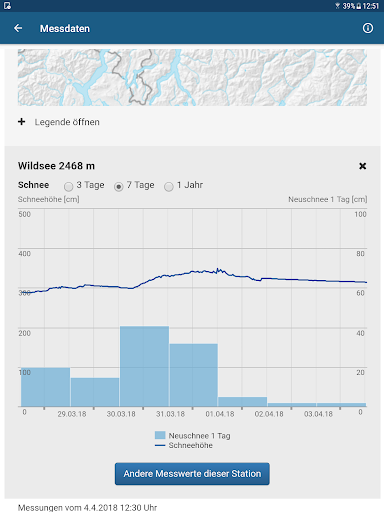Click the tallest snowfall bar for 30.03.18
The image size is (384, 512).
point(144,366)
